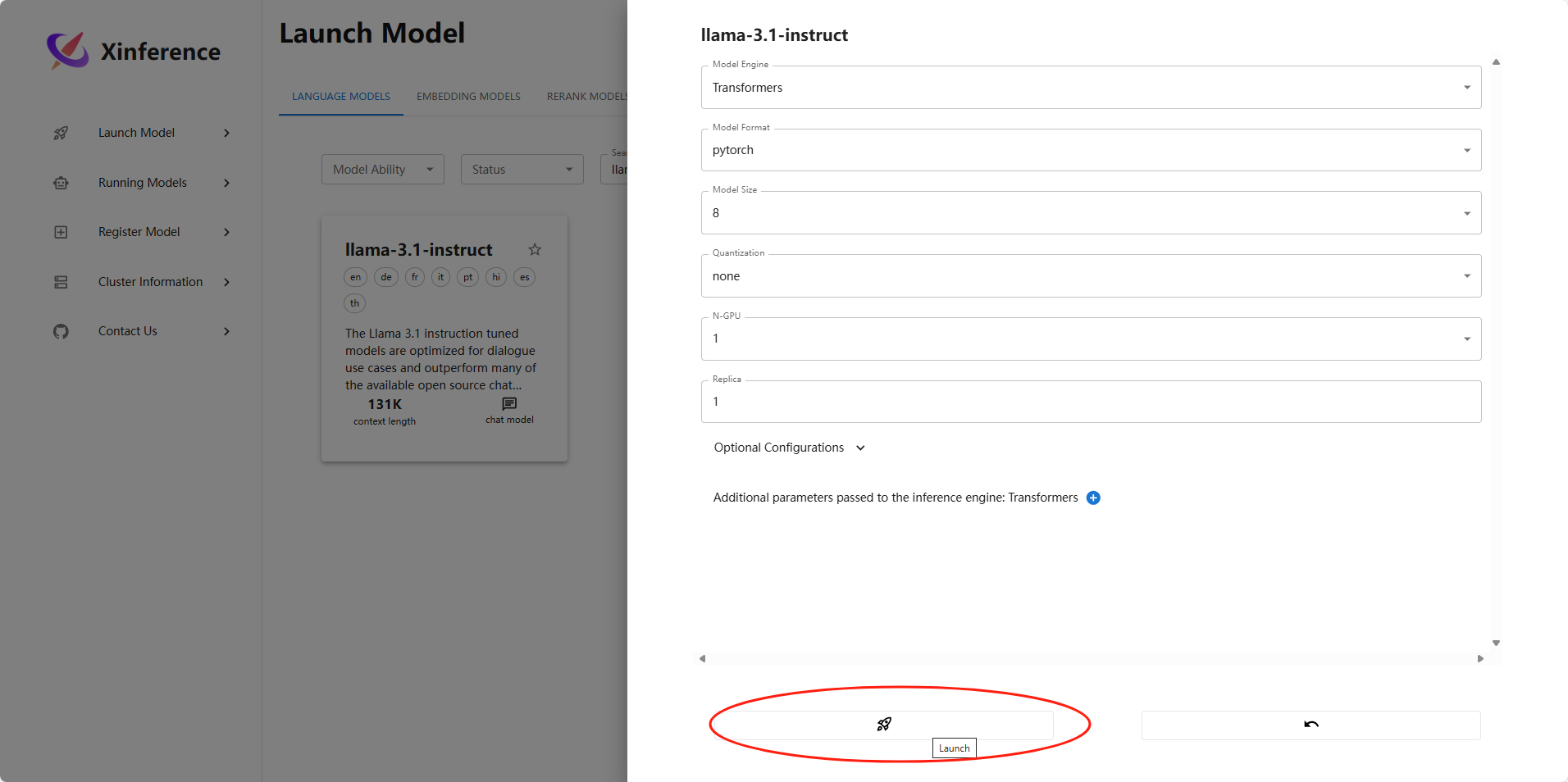
Task: Open Running Models in sidebar
Action: tap(141, 183)
